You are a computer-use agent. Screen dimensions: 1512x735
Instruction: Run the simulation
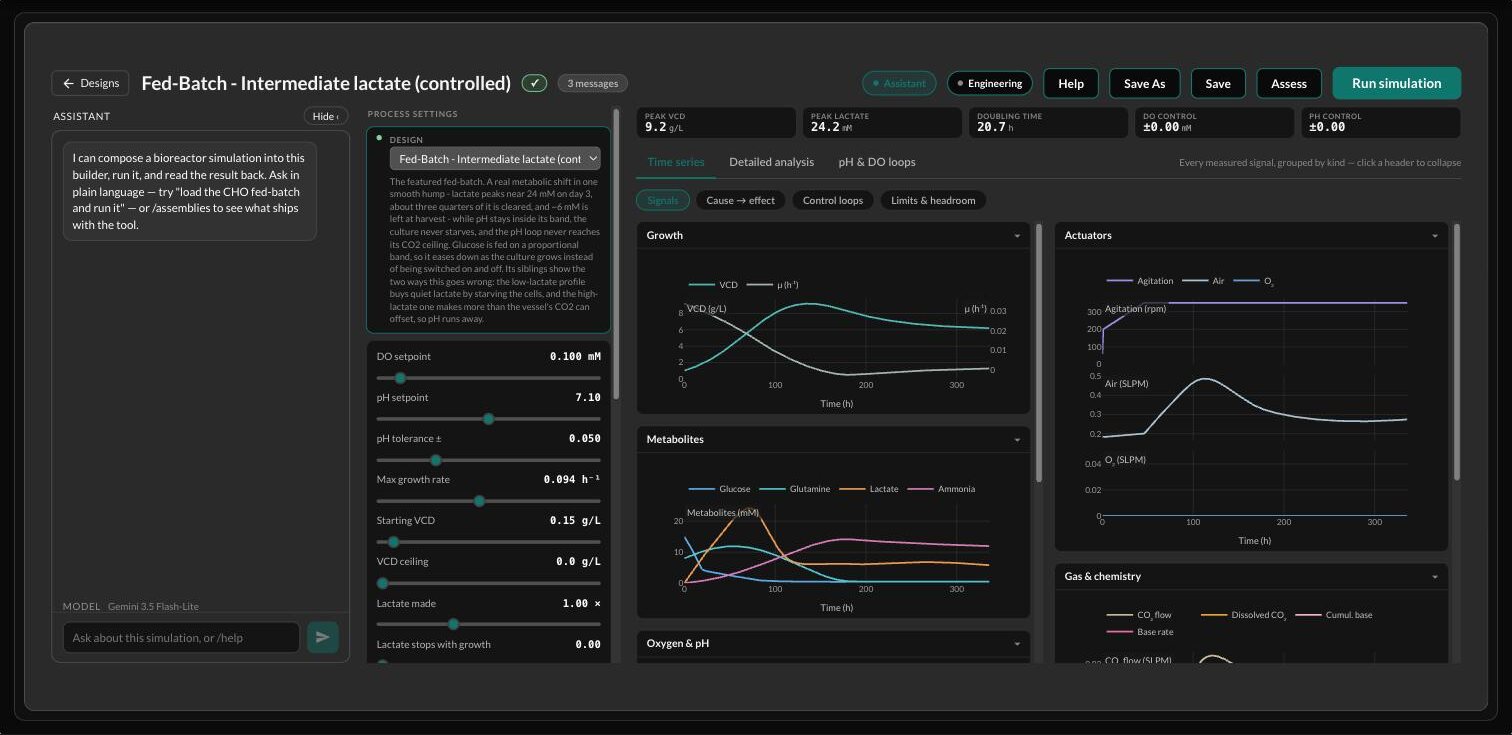point(1396,83)
